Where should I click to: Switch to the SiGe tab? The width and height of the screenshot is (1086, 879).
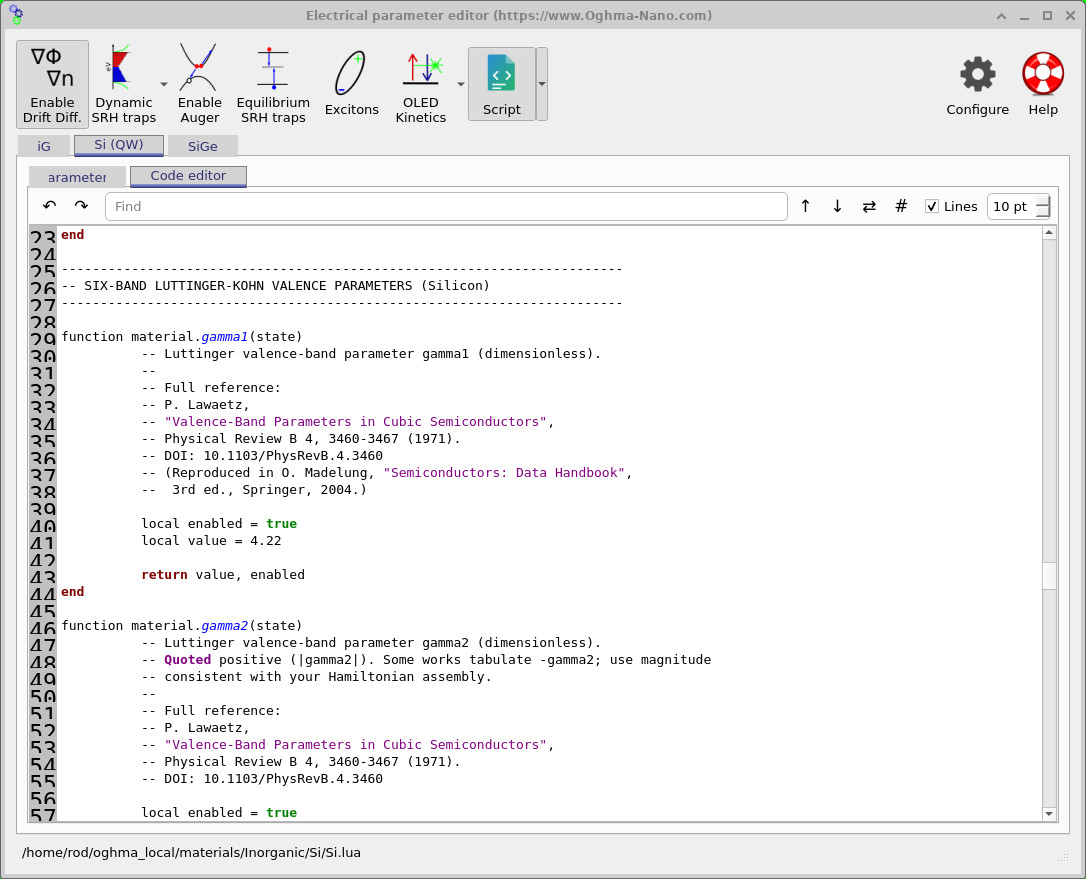click(x=202, y=146)
